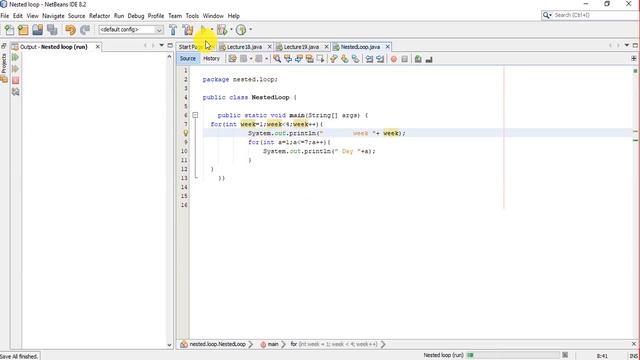Open the Run Project dropdown arrow

[212, 30]
